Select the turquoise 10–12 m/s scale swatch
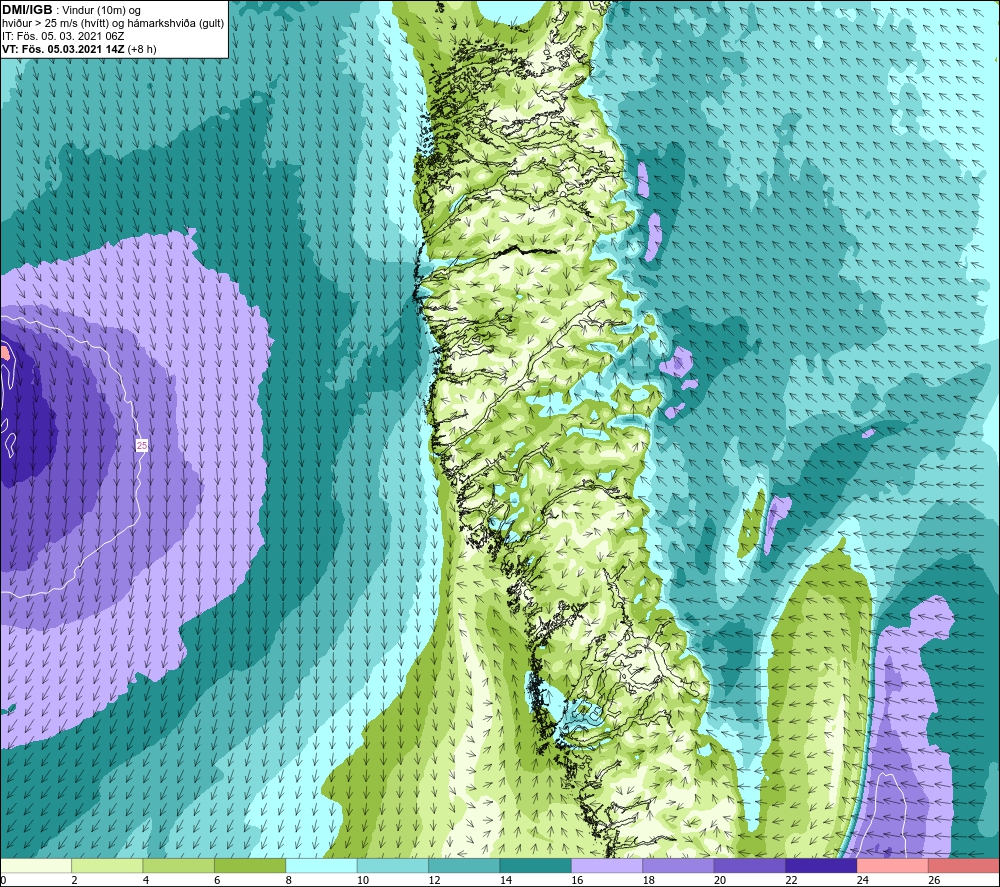Image resolution: width=1000 pixels, height=887 pixels. (393, 865)
